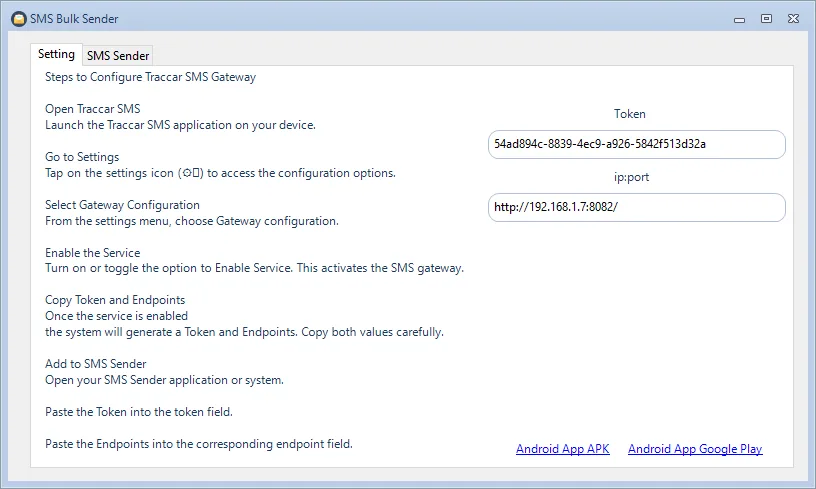The height and width of the screenshot is (489, 816).
Task: Close the SMS Bulk Sender window
Action: (792, 18)
